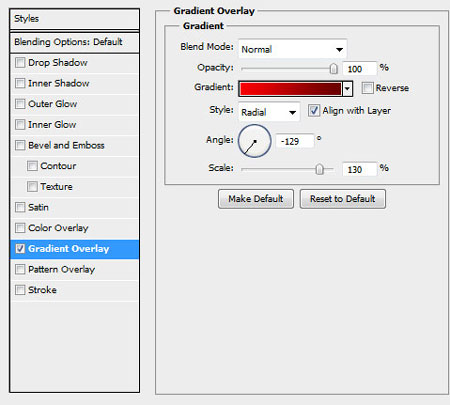Click the Opacity slider handle
450x405 pixels.
(x=333, y=69)
